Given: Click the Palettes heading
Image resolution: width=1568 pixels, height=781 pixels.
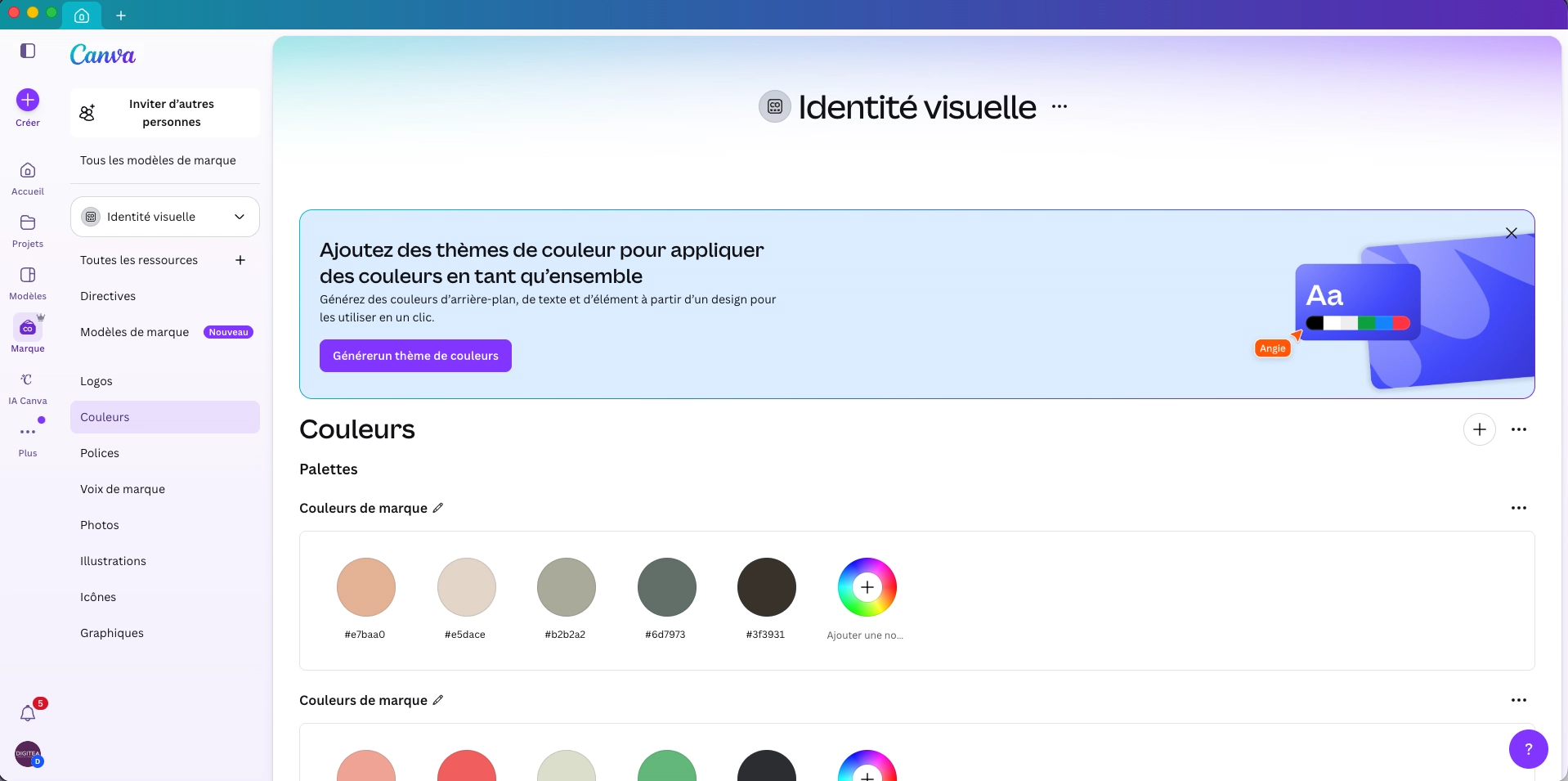Looking at the screenshot, I should [329, 469].
